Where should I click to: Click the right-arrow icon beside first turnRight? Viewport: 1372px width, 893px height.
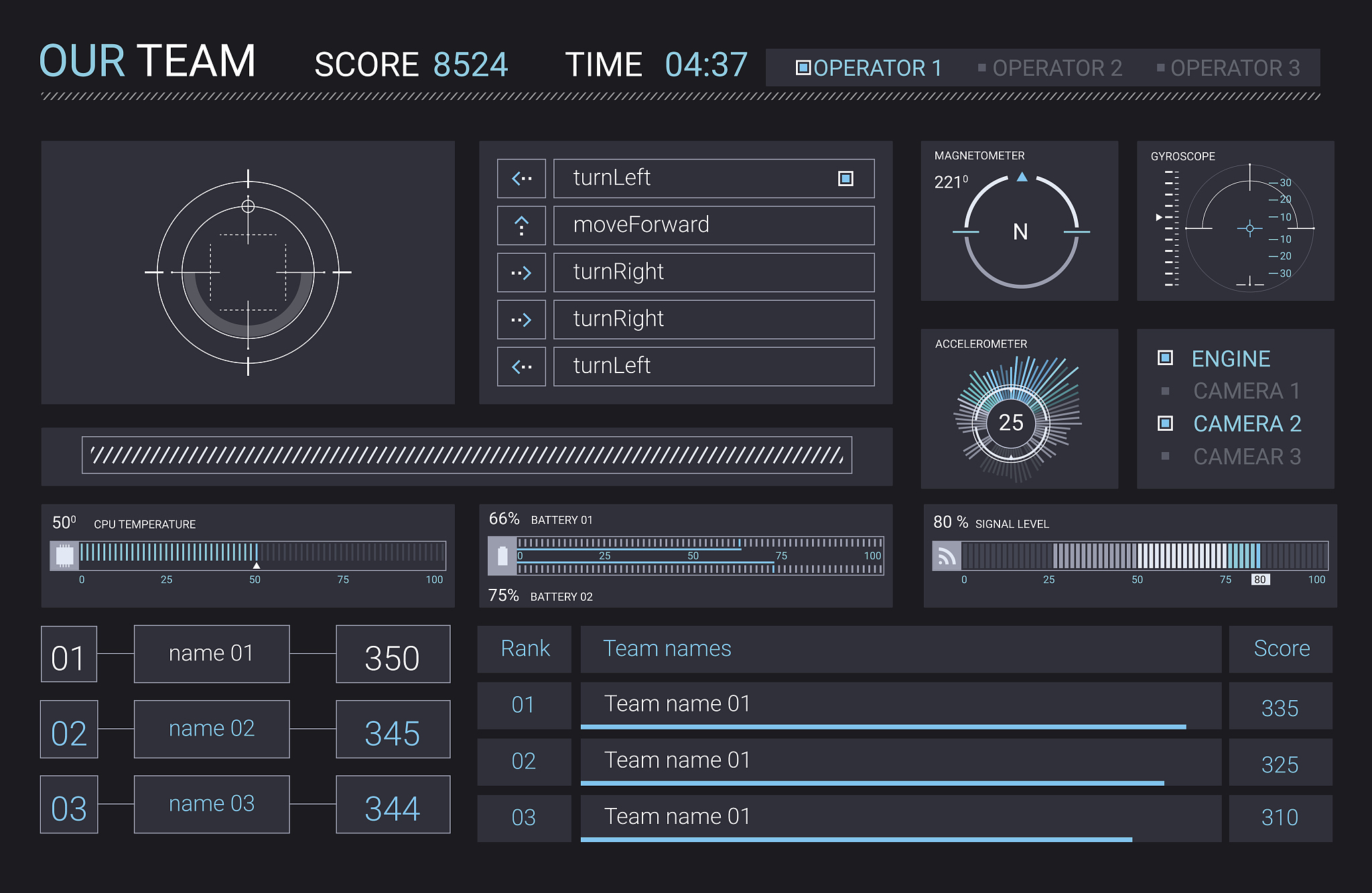521,273
